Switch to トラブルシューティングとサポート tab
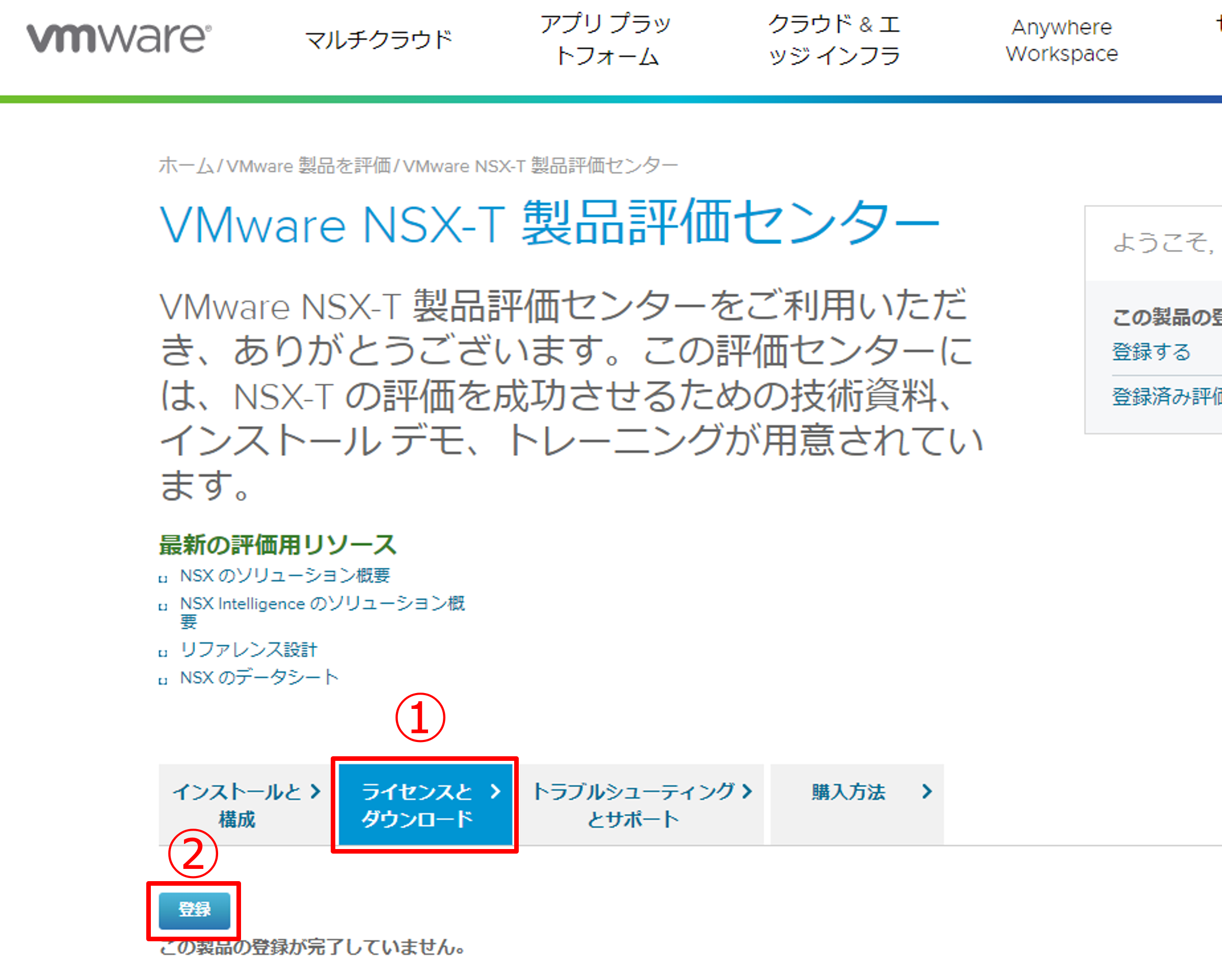The height and width of the screenshot is (980, 1222). tap(633, 805)
